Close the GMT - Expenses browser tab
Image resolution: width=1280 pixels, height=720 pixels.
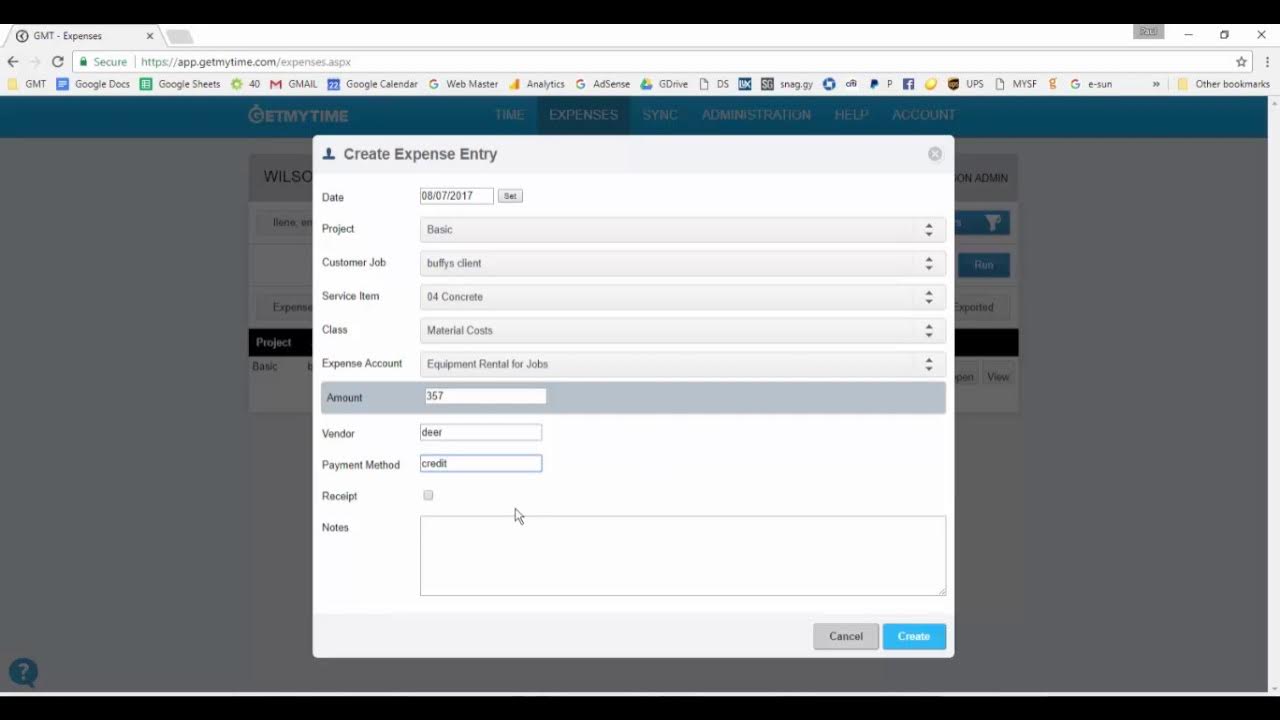[150, 36]
